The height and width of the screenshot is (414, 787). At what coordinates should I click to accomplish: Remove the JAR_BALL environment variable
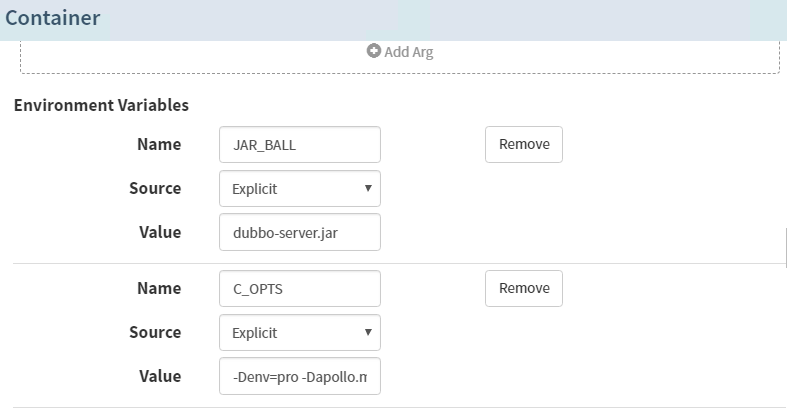(524, 144)
